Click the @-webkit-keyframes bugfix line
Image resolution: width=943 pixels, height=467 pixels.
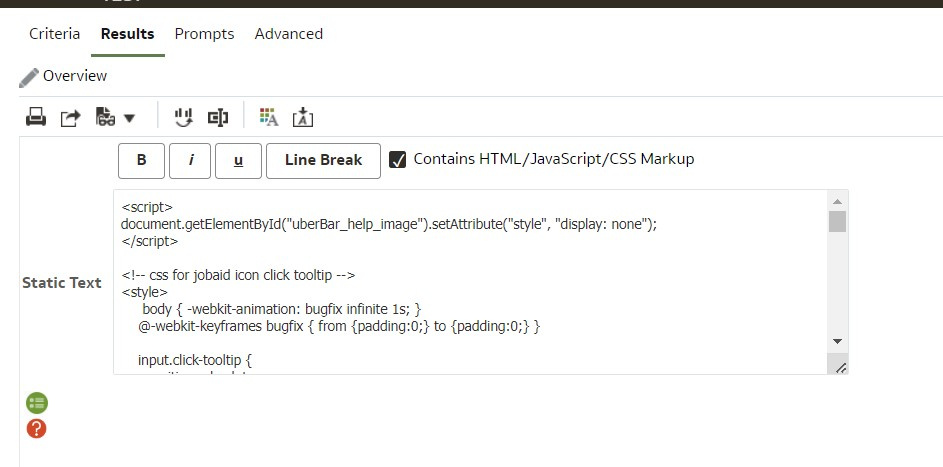[x=339, y=326]
